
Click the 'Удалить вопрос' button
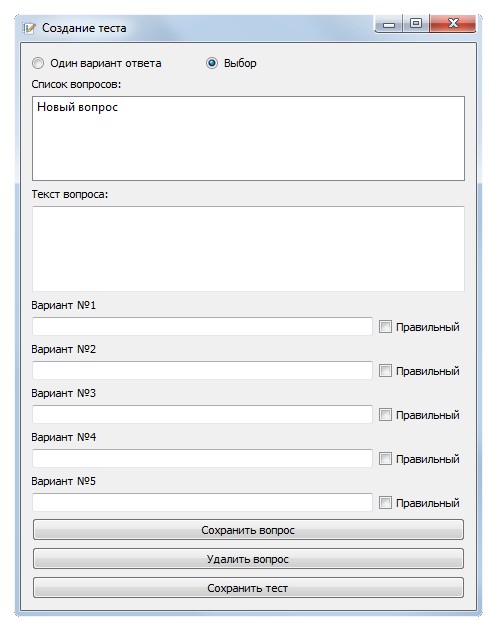point(248,559)
